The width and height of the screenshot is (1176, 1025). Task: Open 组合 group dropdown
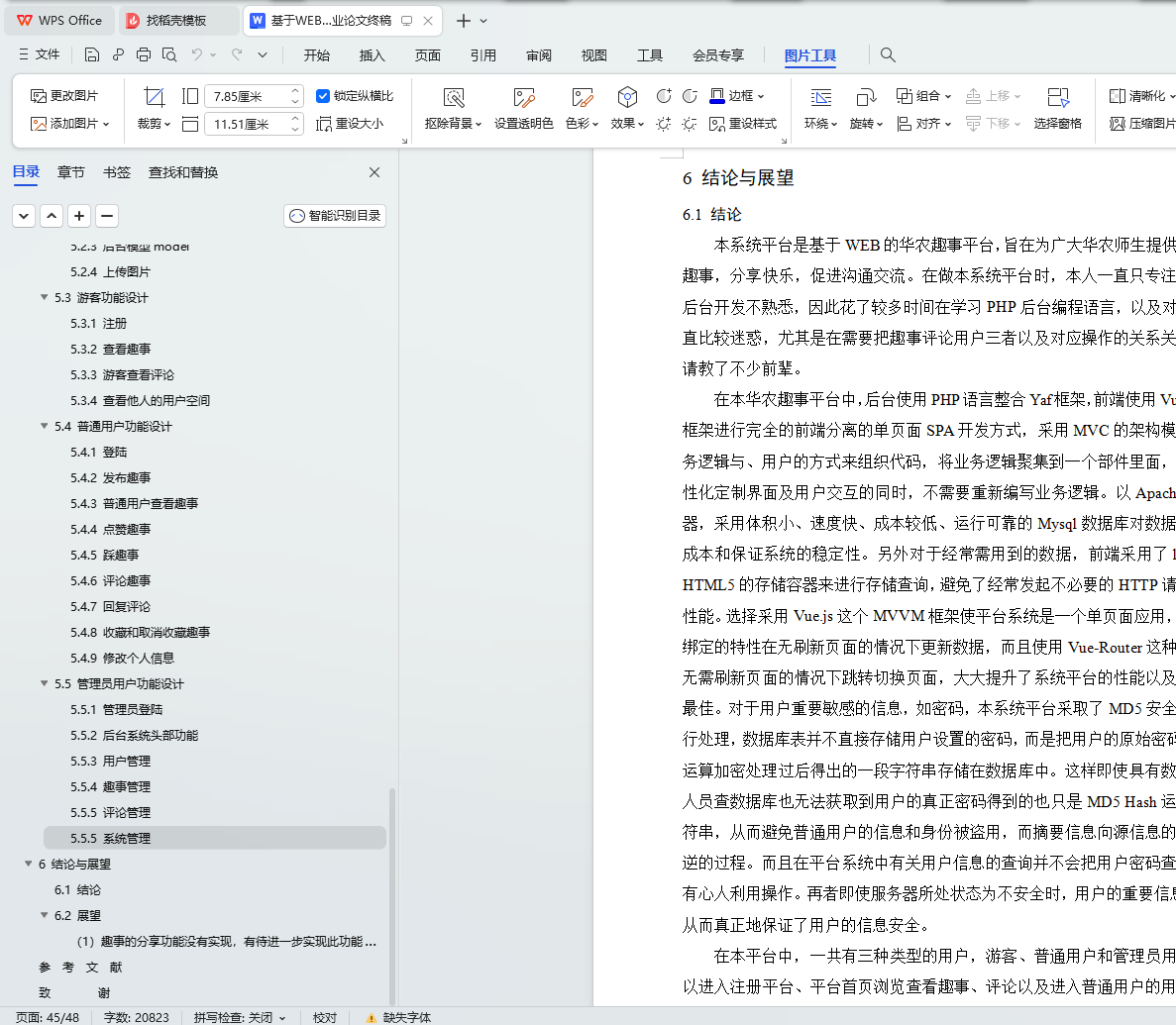[924, 96]
